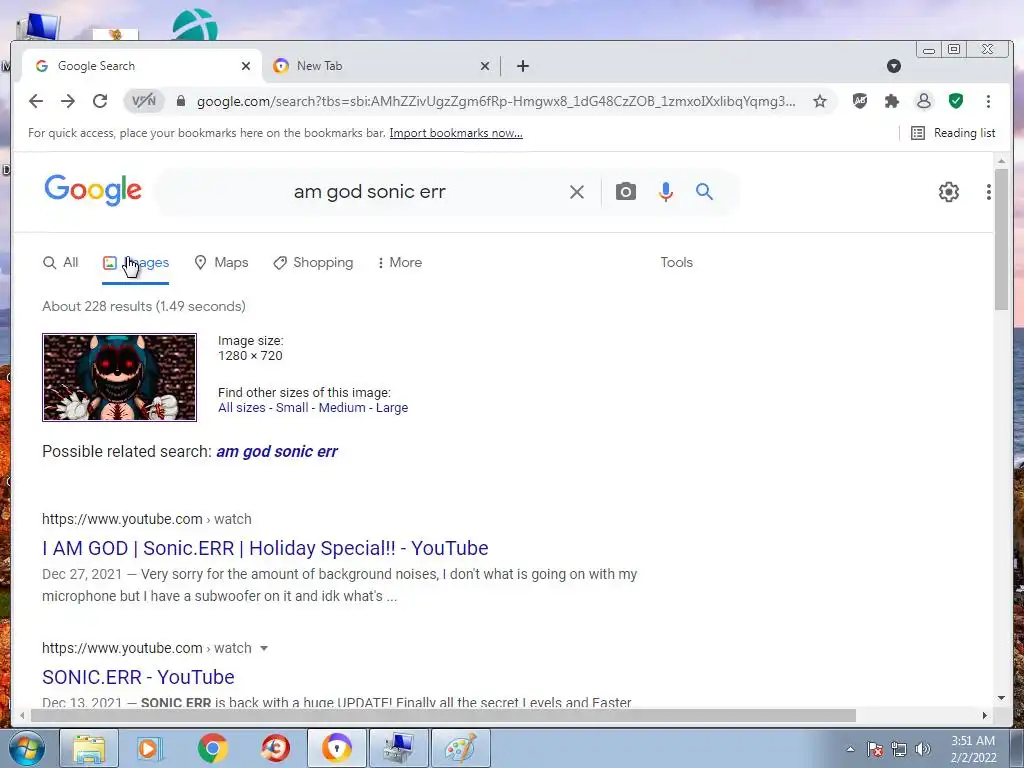Click the horizontal scrollbar thumb
The height and width of the screenshot is (768, 1024).
coord(443,716)
